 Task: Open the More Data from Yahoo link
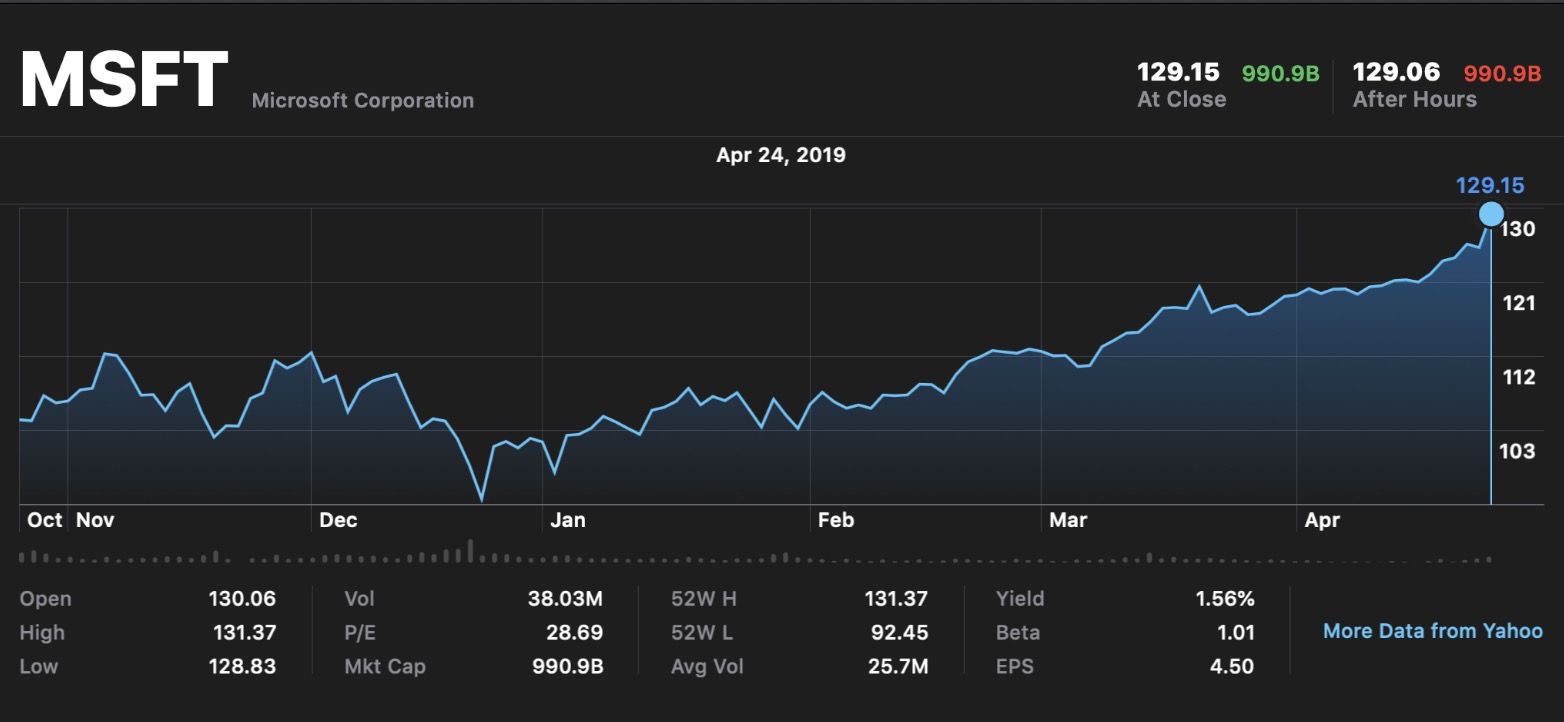[1432, 631]
